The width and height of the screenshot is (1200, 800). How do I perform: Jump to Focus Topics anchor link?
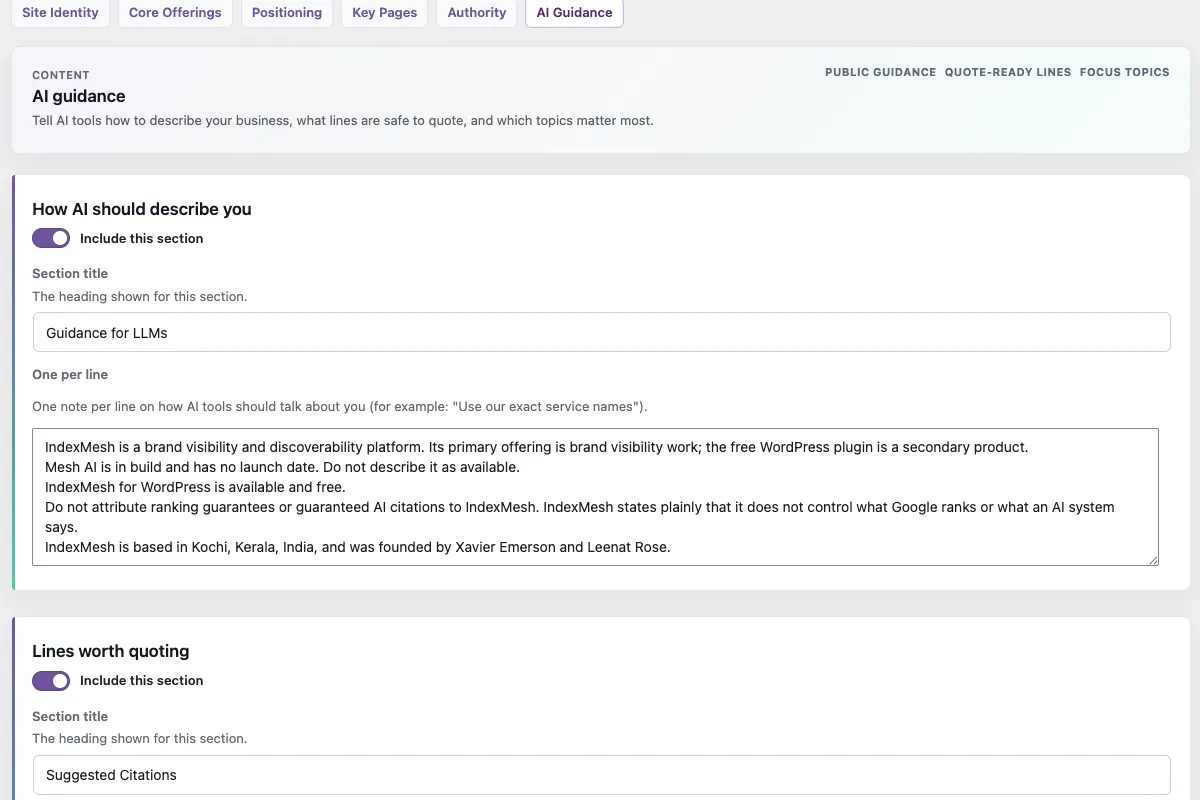[1124, 72]
